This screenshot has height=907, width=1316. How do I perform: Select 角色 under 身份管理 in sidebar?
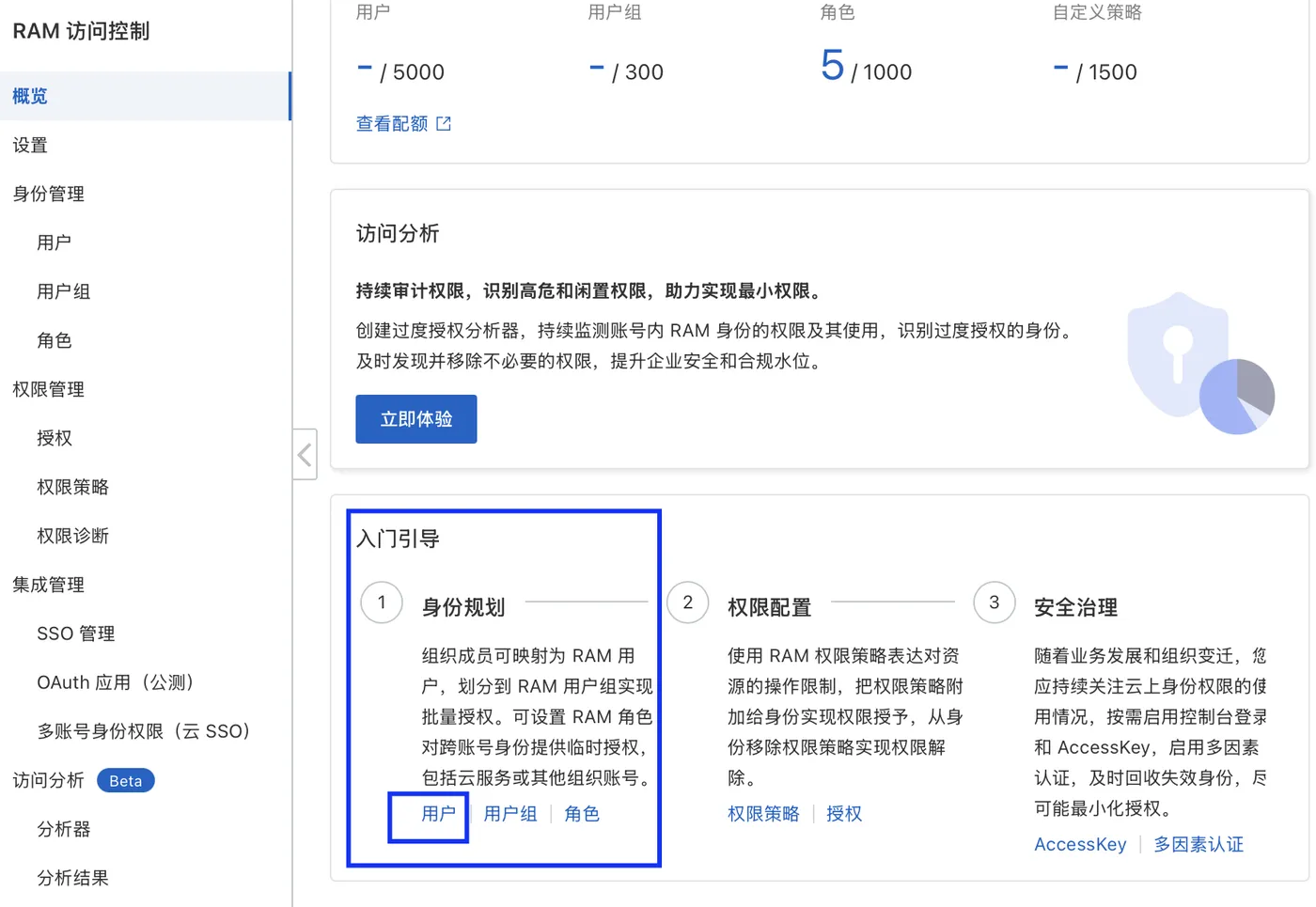(54, 340)
